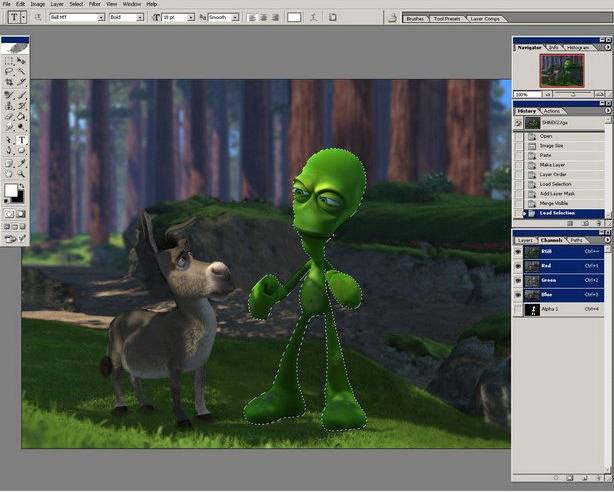This screenshot has width=614, height=492.
Task: Select the Healing Brush tool
Action: [9, 94]
